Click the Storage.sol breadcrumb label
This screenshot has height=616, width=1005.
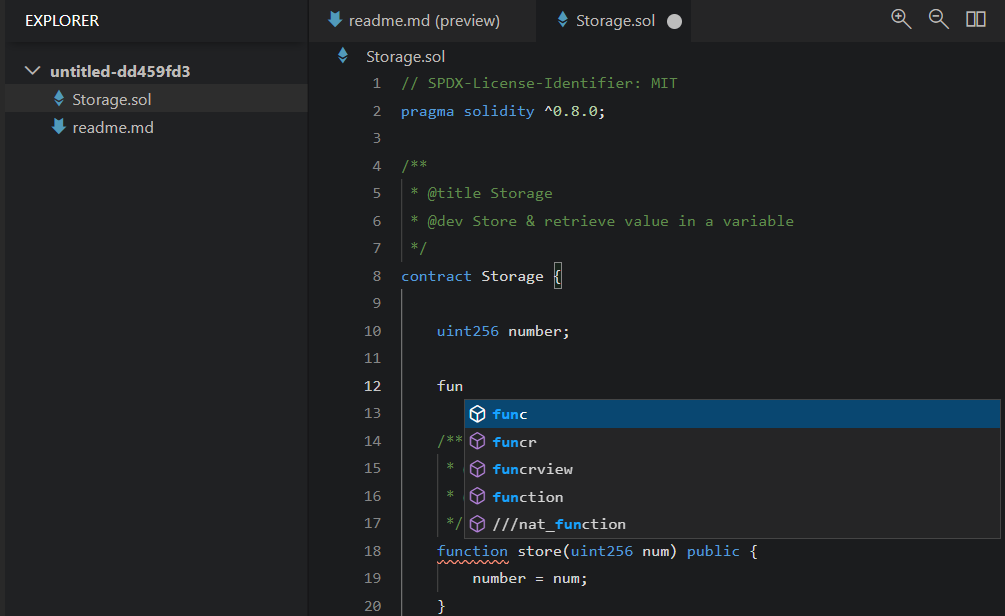click(x=406, y=56)
